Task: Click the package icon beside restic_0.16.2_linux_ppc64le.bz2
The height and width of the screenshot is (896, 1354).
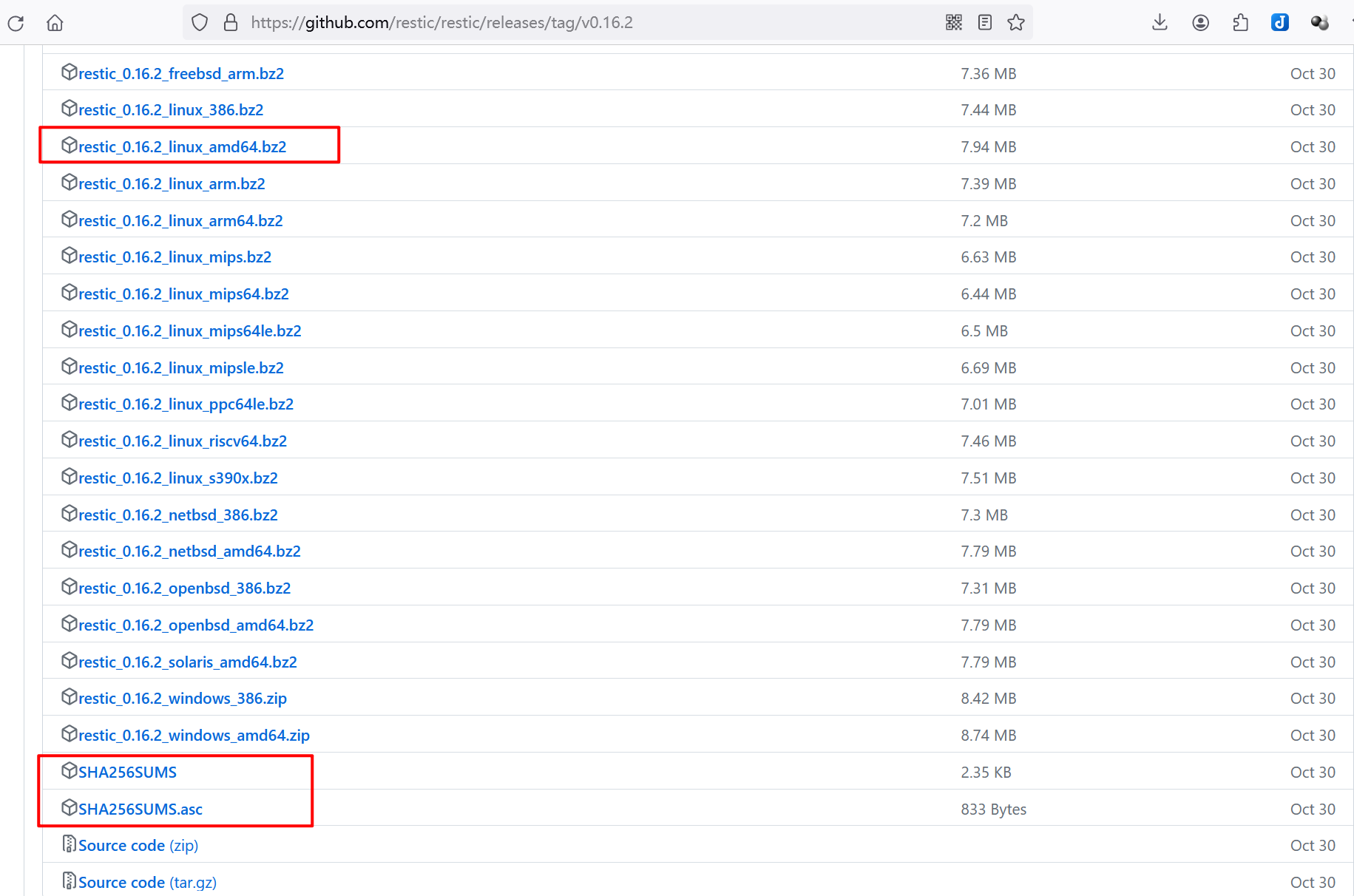Action: [x=70, y=403]
